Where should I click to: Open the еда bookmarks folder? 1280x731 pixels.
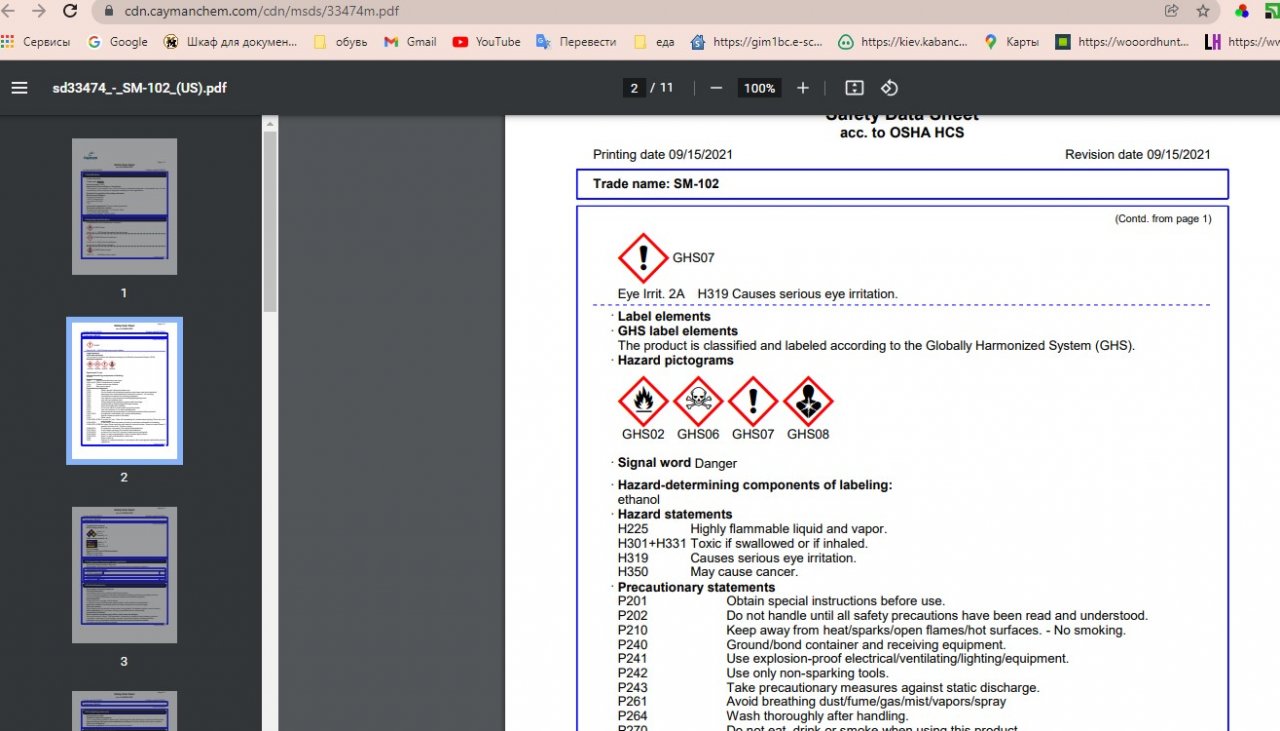pyautogui.click(x=654, y=42)
